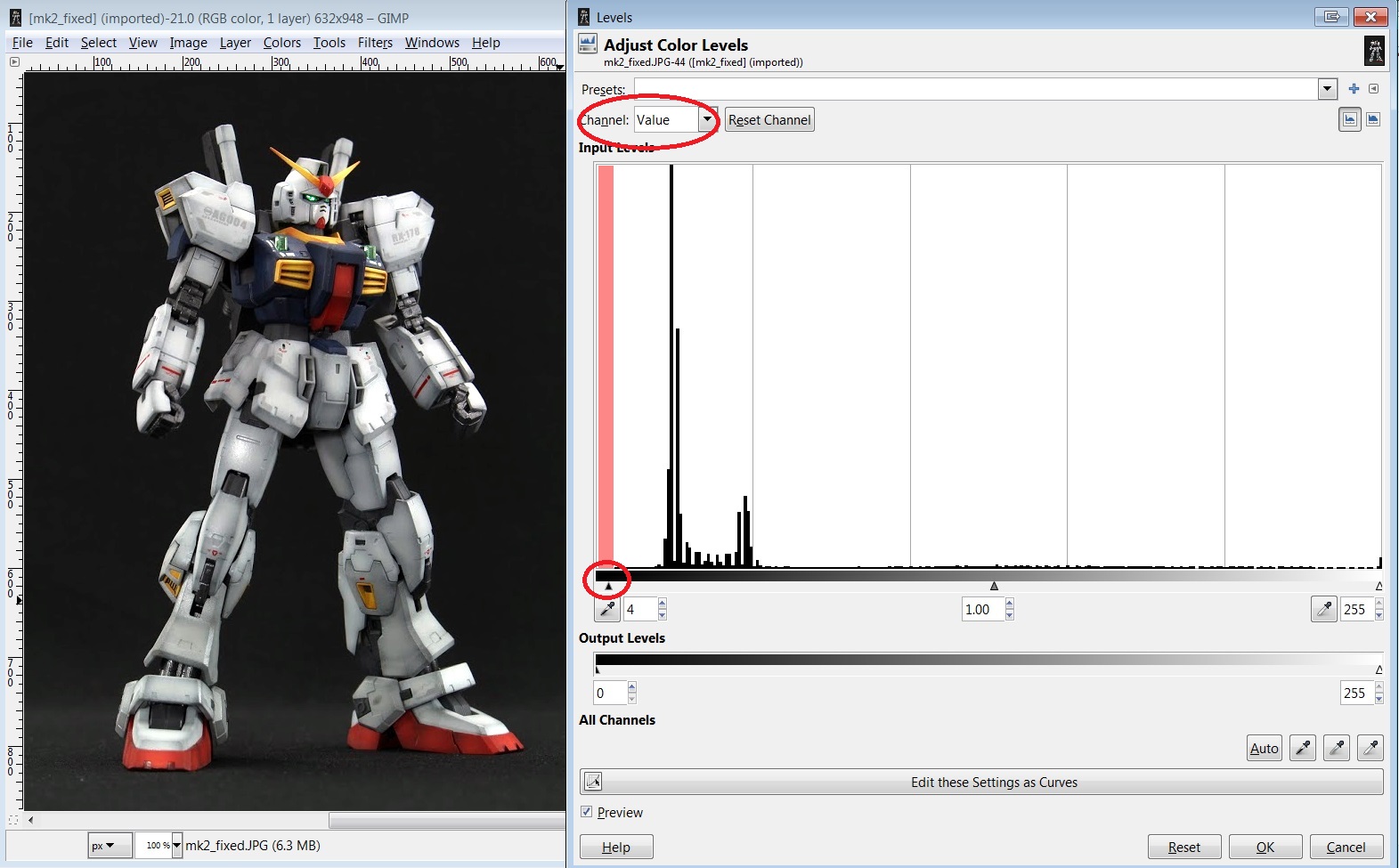The height and width of the screenshot is (868, 1399).
Task: Click the horizontal scrollbar of image window
Action: click(x=447, y=820)
